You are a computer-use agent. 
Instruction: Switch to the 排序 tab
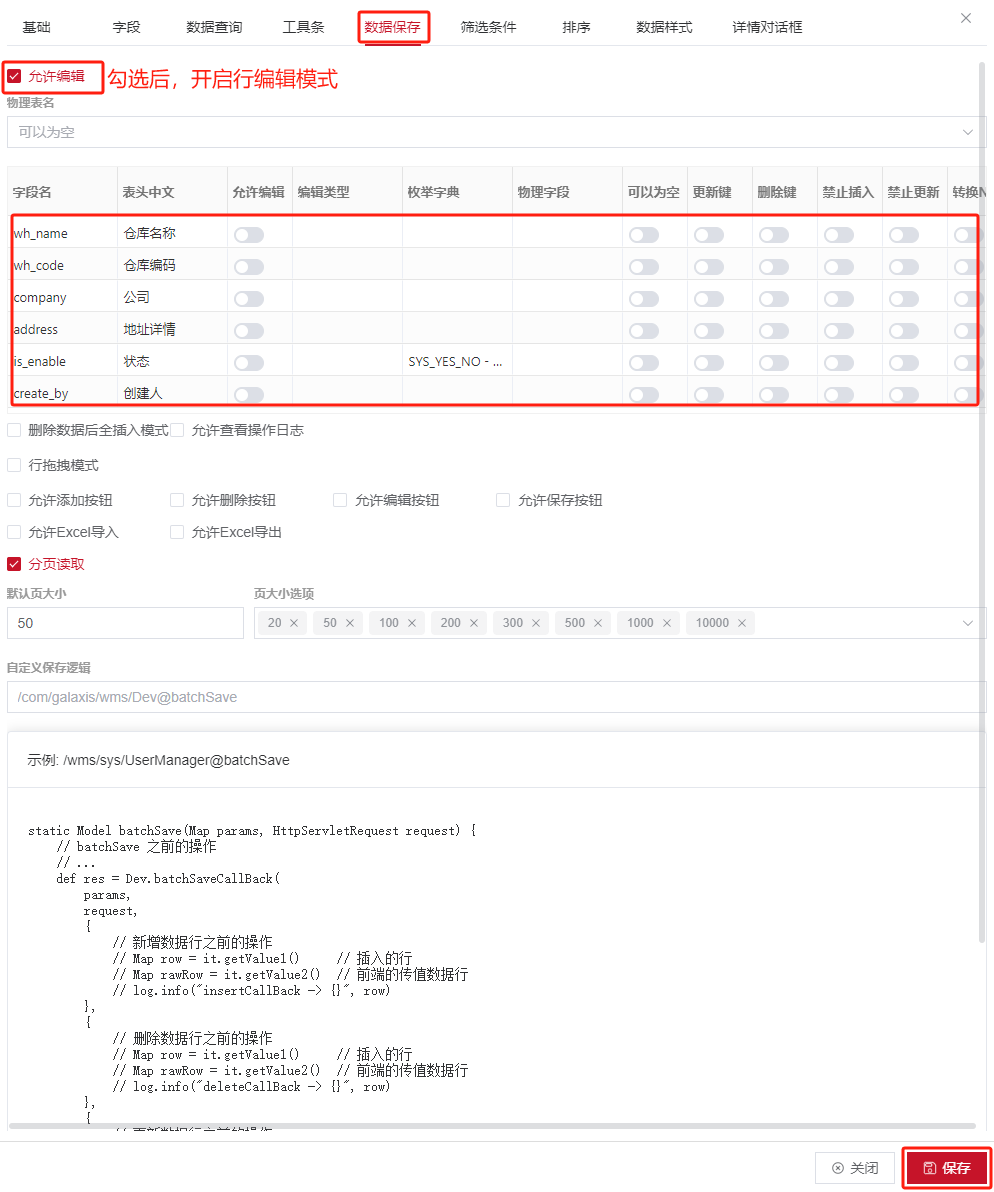point(576,27)
